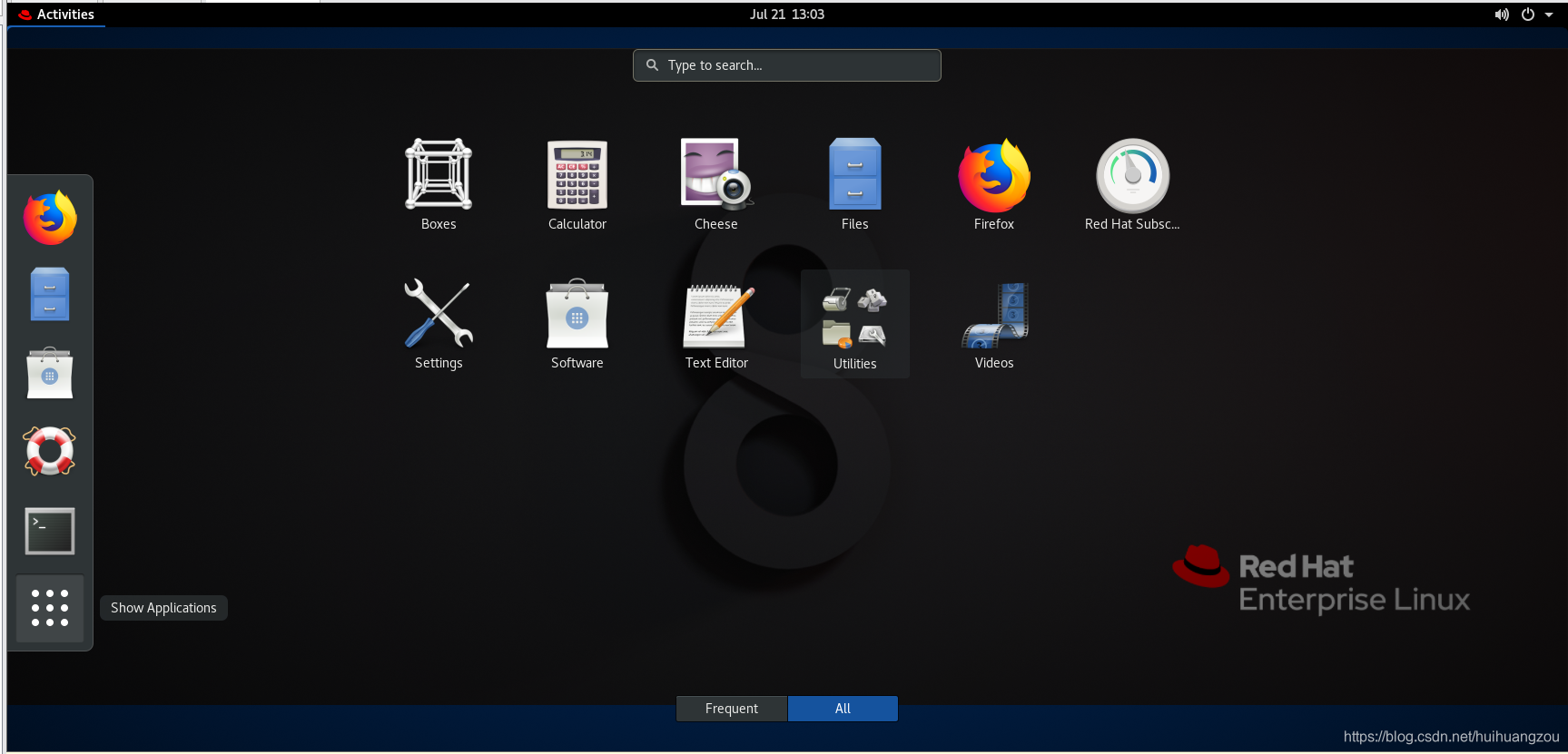Launch the Videos application
Image resolution: width=1568 pixels, height=754 pixels.
click(994, 324)
